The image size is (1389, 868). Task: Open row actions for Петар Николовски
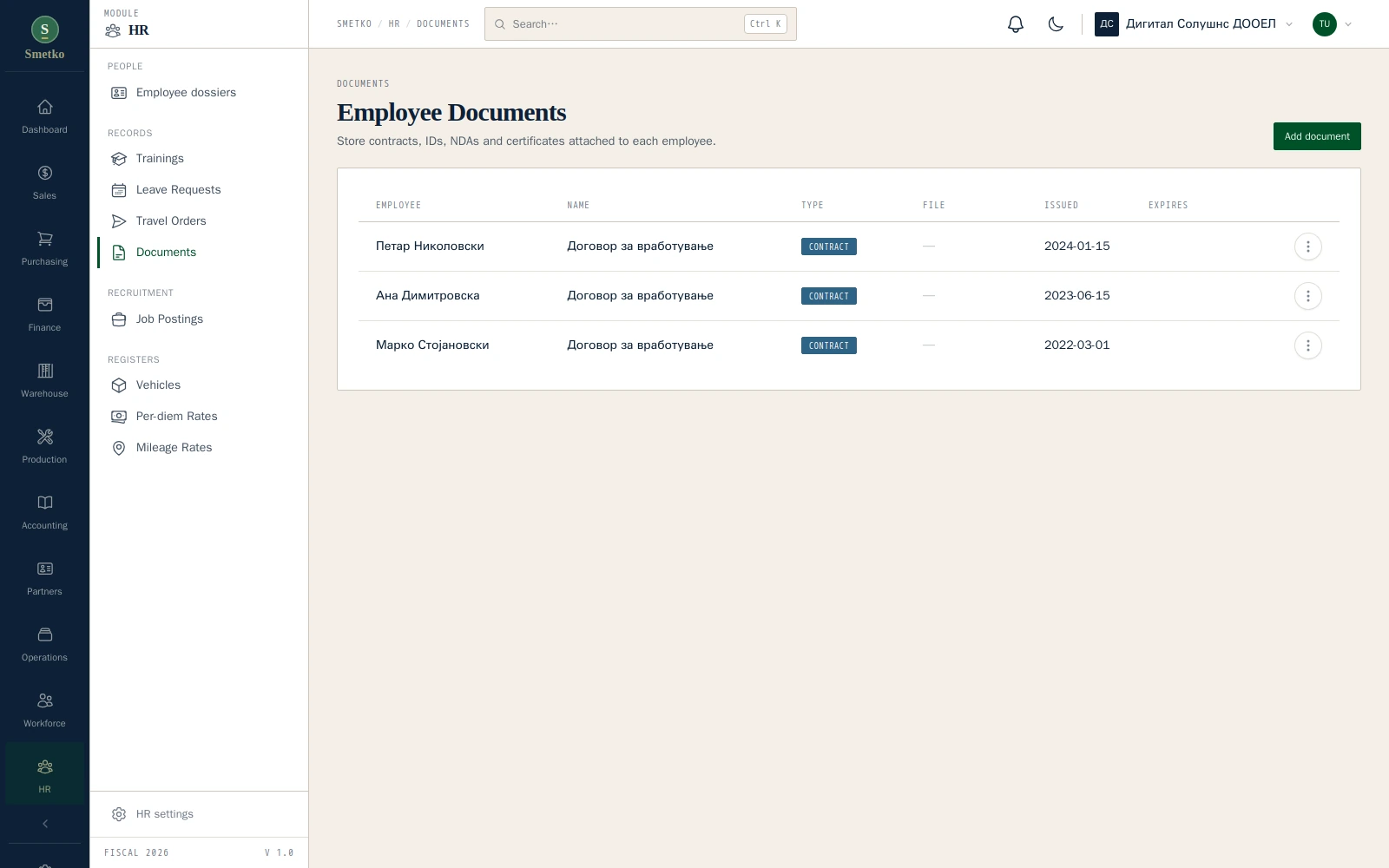[x=1307, y=247]
